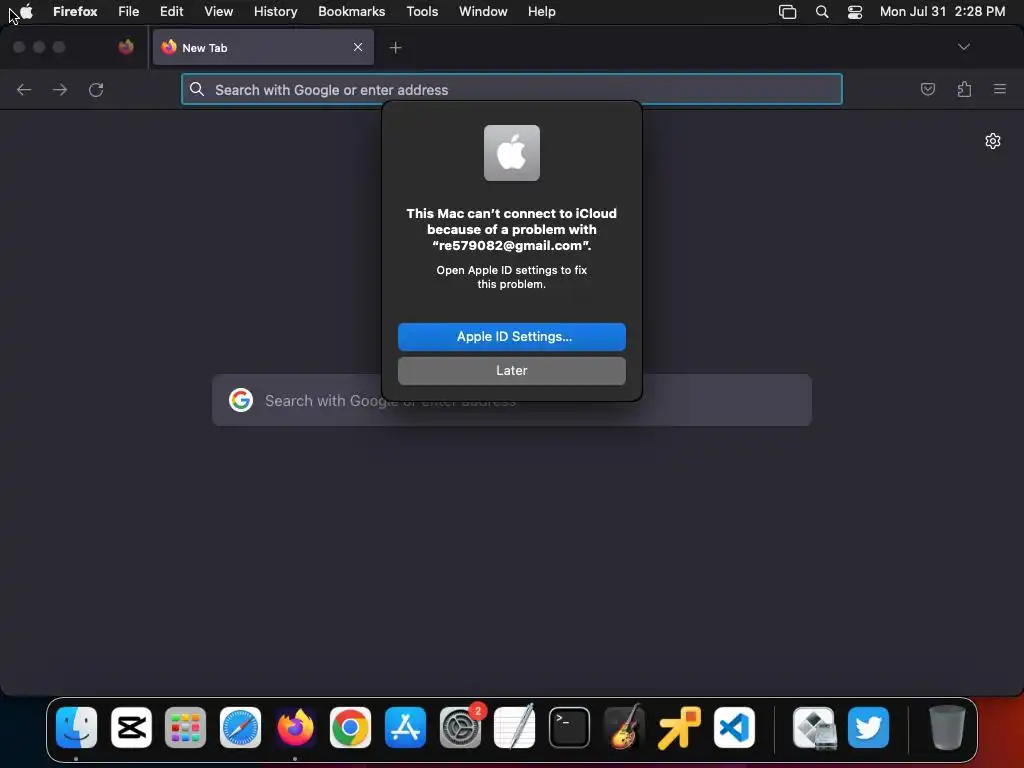Image resolution: width=1024 pixels, height=768 pixels.
Task: Open Control Center in menu bar
Action: click(855, 12)
